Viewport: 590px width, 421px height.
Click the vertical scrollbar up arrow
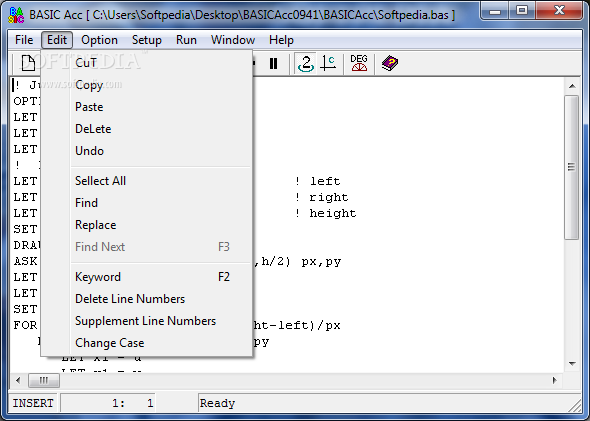pos(572,86)
